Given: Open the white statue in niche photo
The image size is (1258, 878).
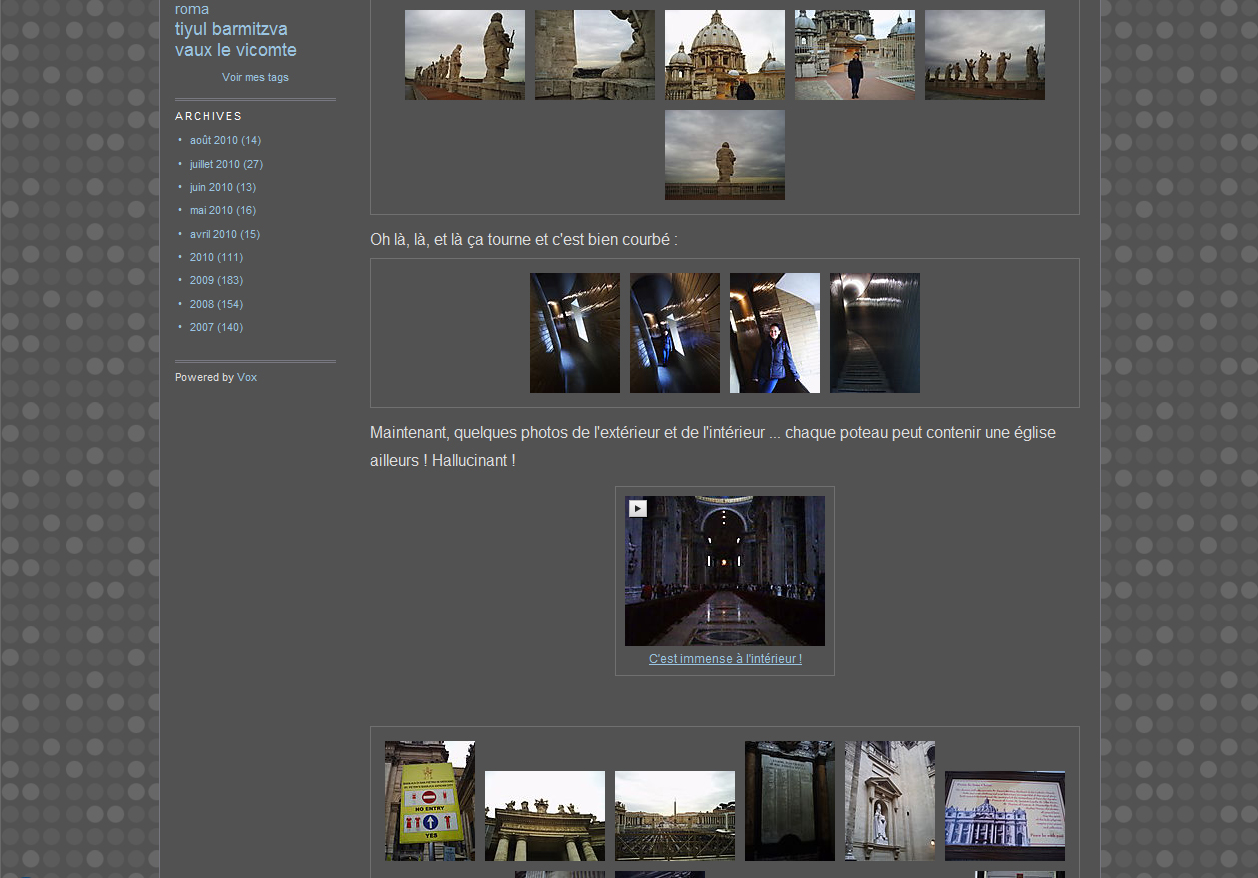Looking at the screenshot, I should (x=889, y=800).
